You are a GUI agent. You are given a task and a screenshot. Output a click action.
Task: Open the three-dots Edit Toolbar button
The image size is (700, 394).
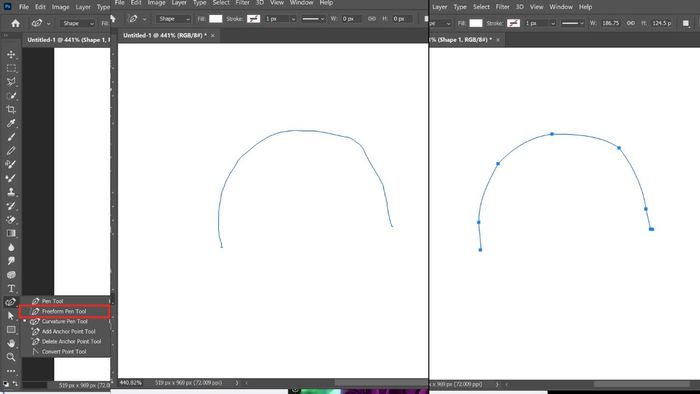pyautogui.click(x=11, y=371)
